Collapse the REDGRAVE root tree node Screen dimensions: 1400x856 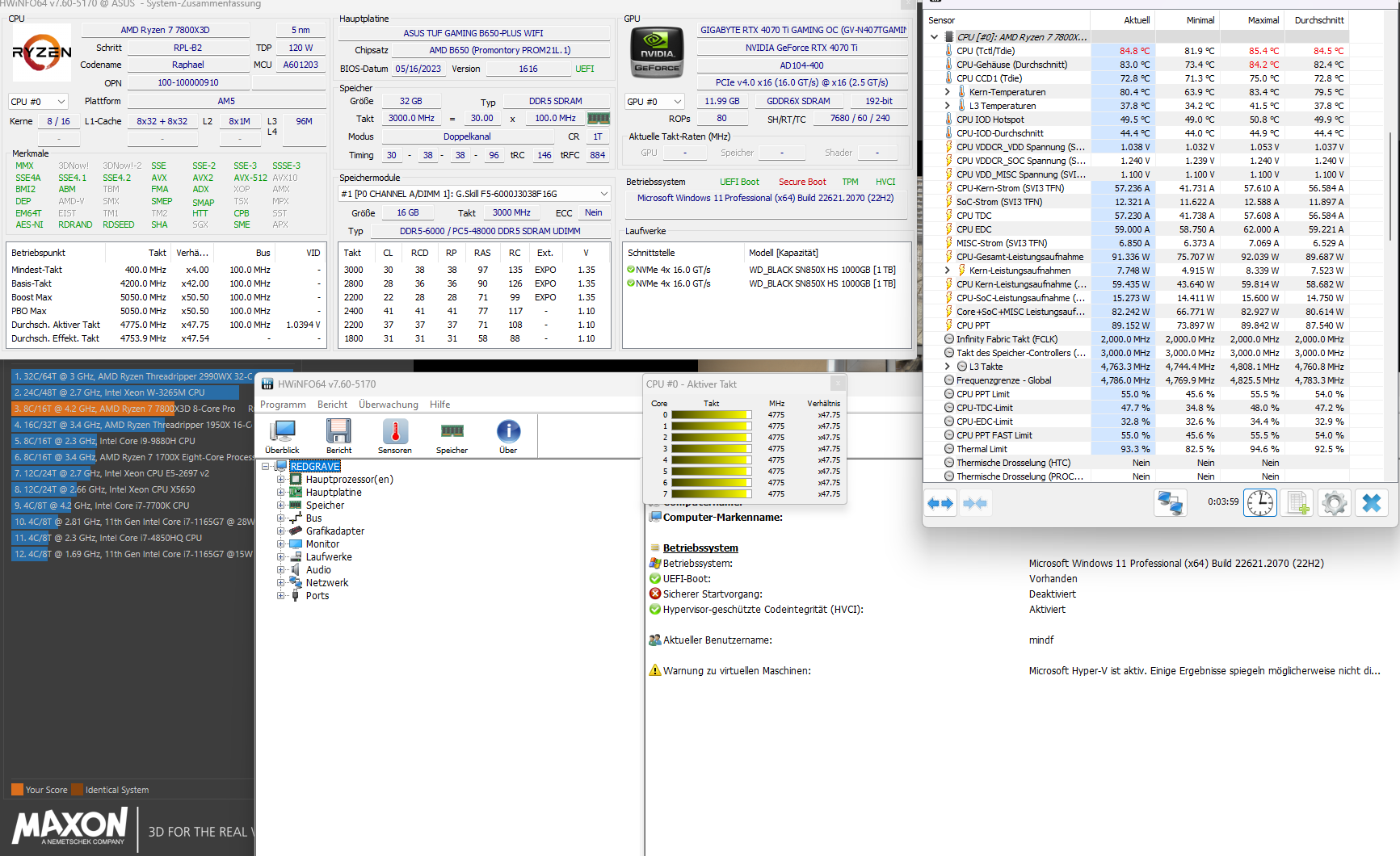265,467
